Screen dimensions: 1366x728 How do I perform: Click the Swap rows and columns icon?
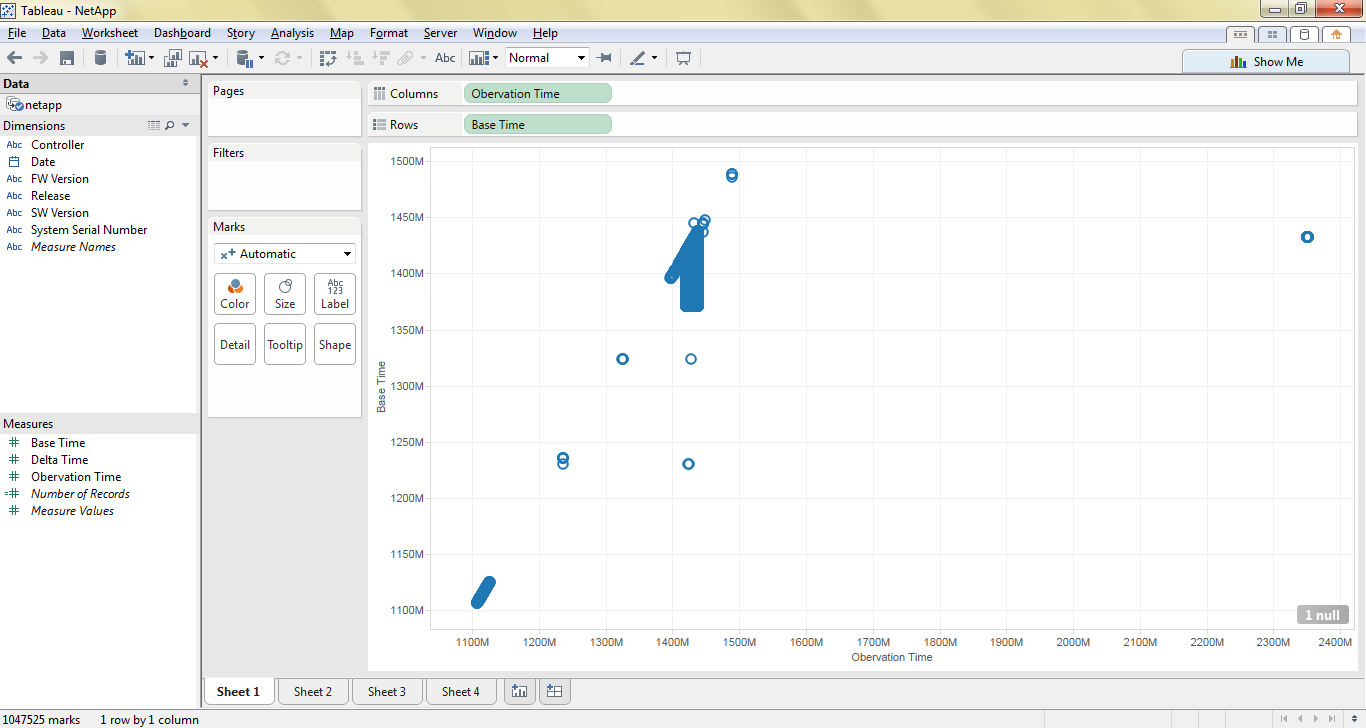click(x=328, y=58)
